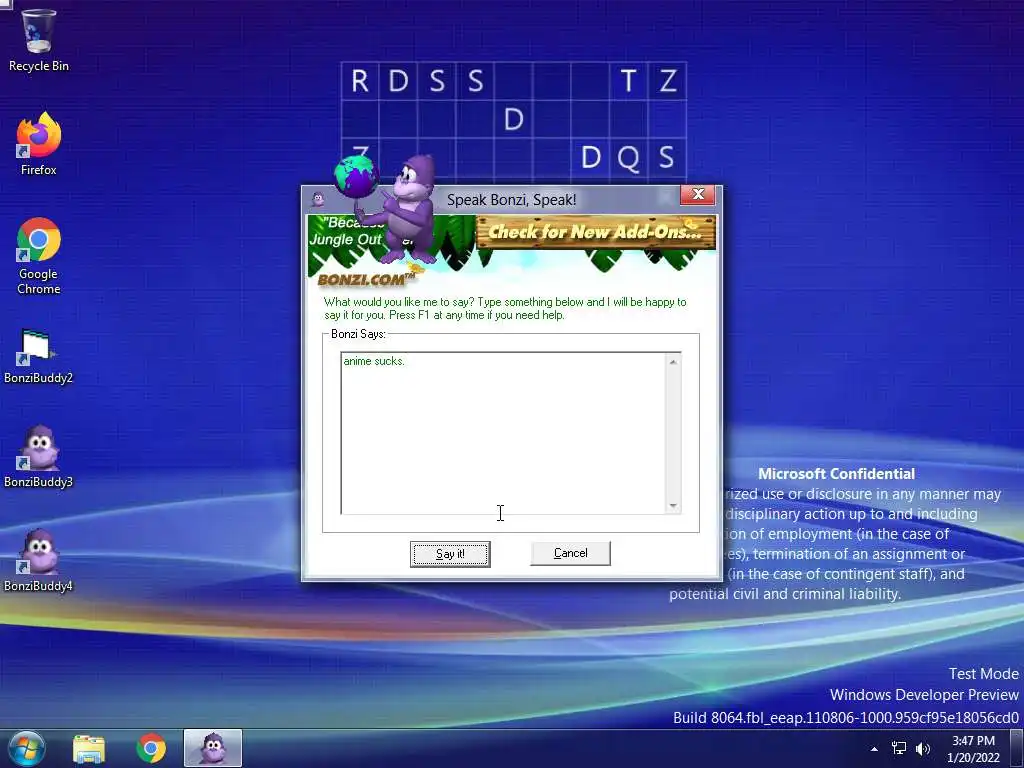Click the Bonzi icon in dialog title bar
The height and width of the screenshot is (768, 1024).
[318, 199]
